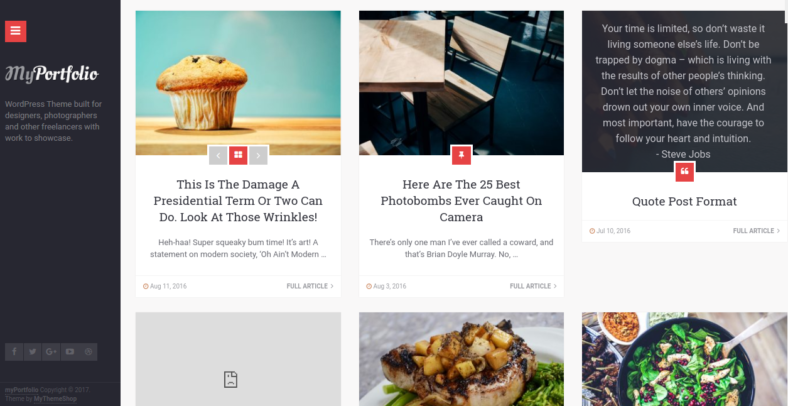Click the Facebook social icon
The width and height of the screenshot is (788, 406).
[14, 352]
